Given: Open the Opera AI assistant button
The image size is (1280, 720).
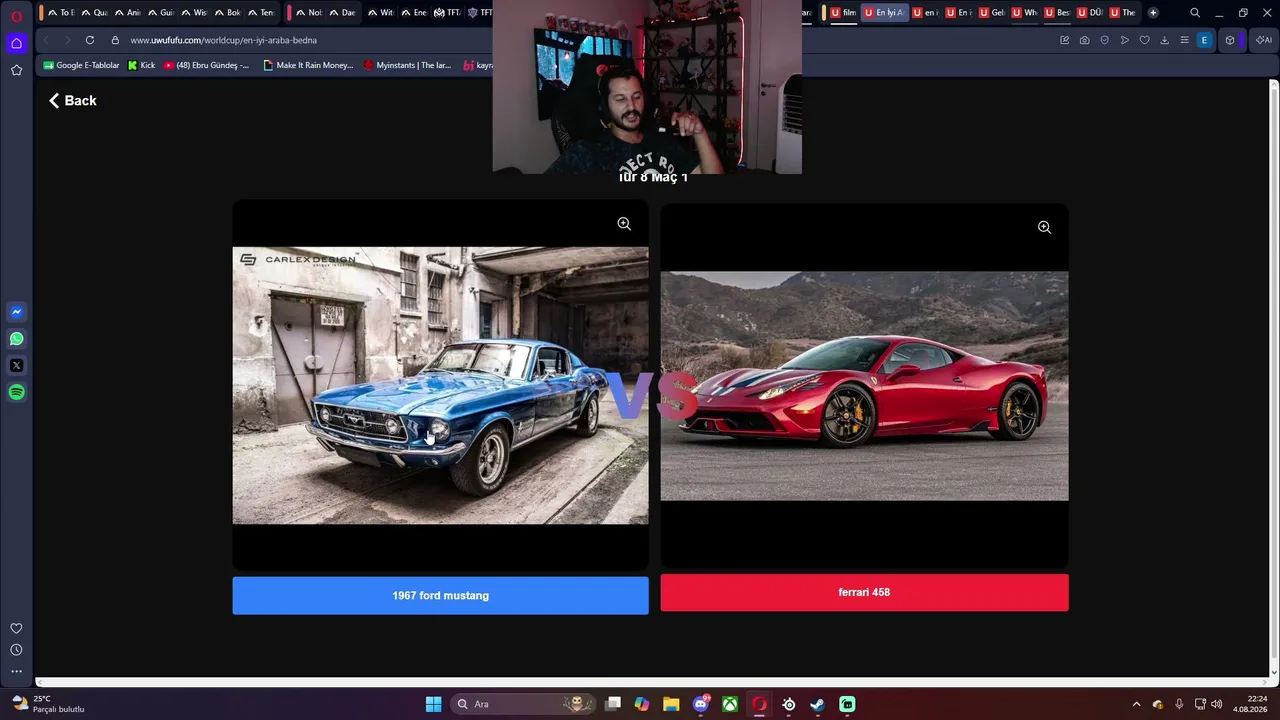Looking at the screenshot, I should [1264, 40].
